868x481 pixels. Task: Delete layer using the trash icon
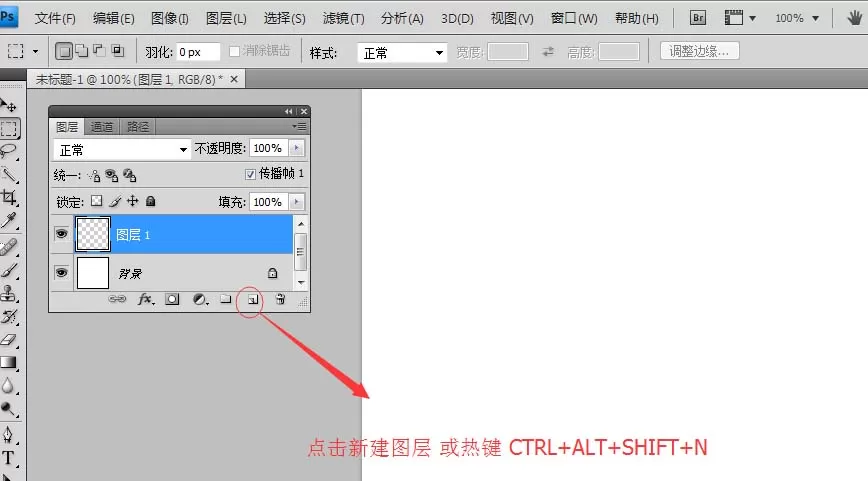coord(280,299)
